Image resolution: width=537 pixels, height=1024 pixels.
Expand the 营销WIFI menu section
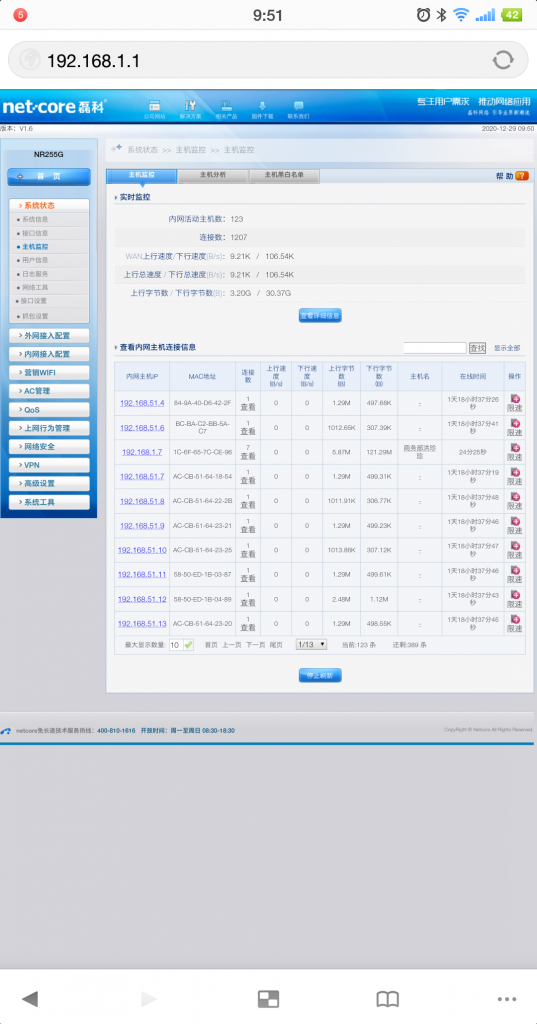(50, 372)
